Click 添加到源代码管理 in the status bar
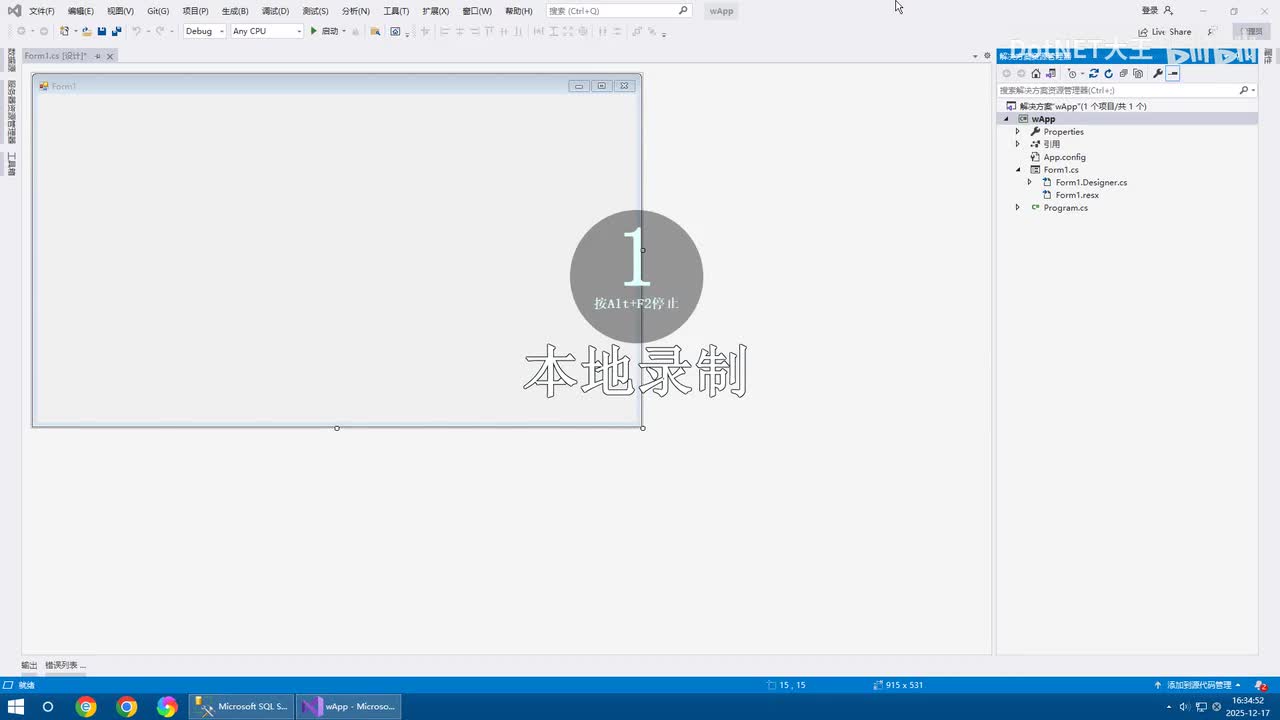This screenshot has width=1280, height=720. pyautogui.click(x=1198, y=685)
